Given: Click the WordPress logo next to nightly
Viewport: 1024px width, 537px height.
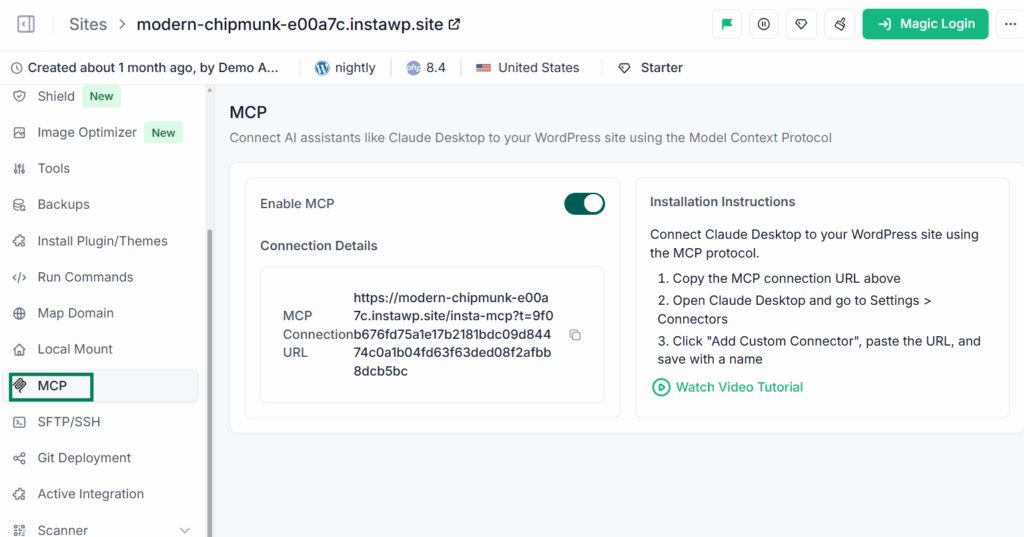Looking at the screenshot, I should 322,68.
